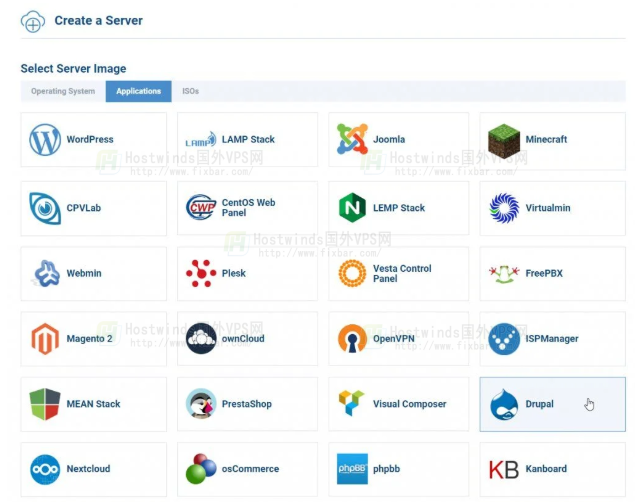Click the red Plesk dots icon
This screenshot has height=502, width=635.
(x=201, y=273)
